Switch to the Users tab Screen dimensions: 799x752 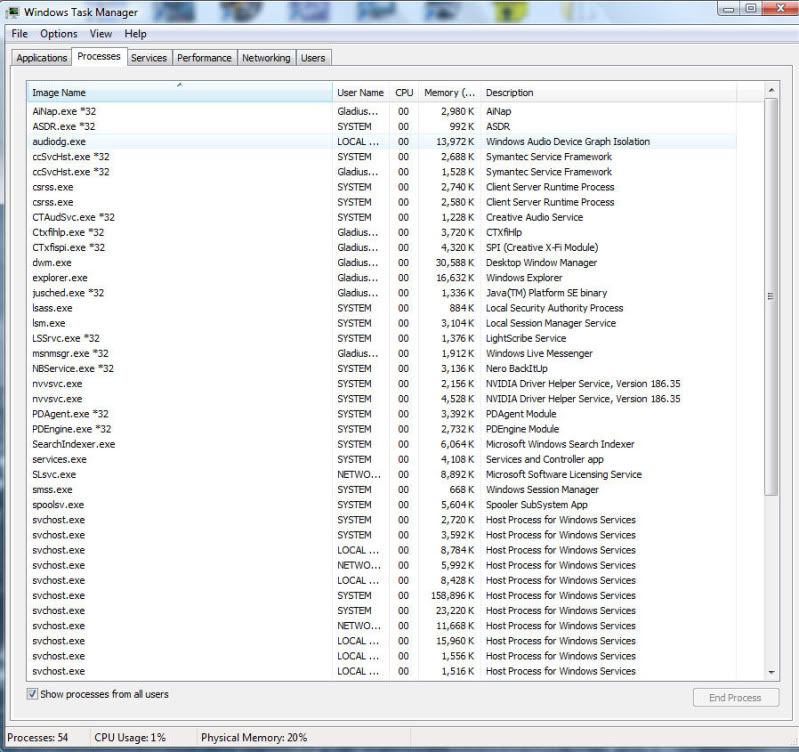coord(313,58)
